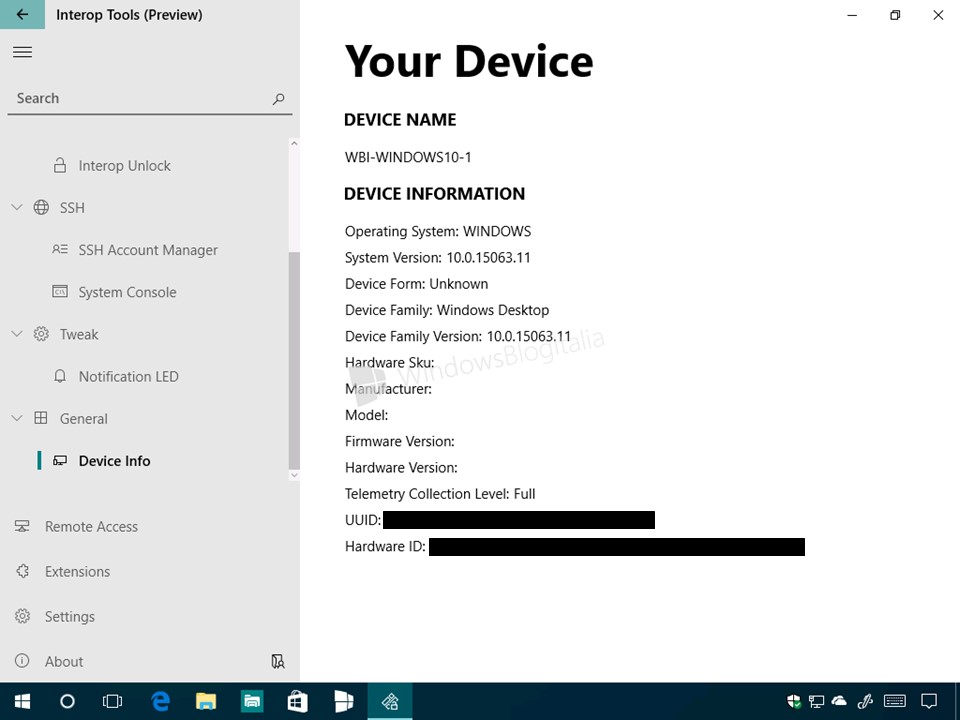Open the About page
The image size is (960, 720).
click(x=64, y=662)
